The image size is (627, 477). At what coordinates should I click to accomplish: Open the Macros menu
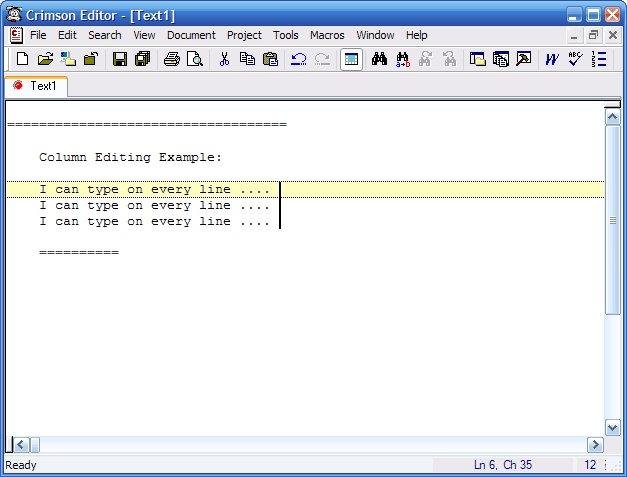point(327,35)
